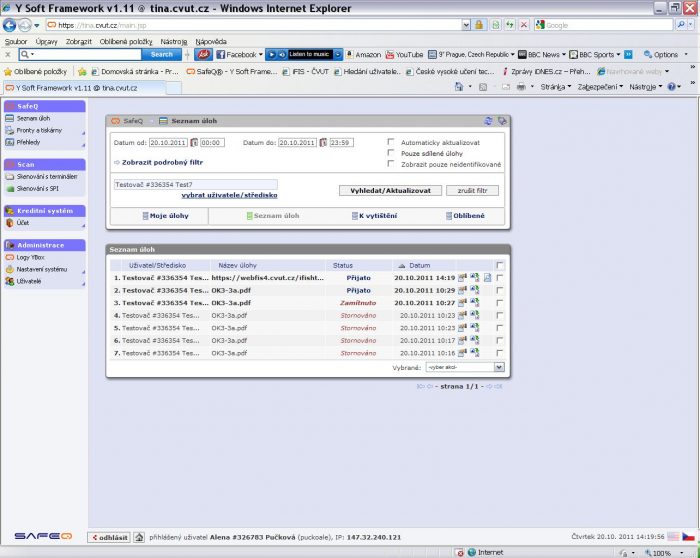The height and width of the screenshot is (558, 700).
Task: Click Vyhledat/Aktualizovat button
Action: pyautogui.click(x=390, y=191)
